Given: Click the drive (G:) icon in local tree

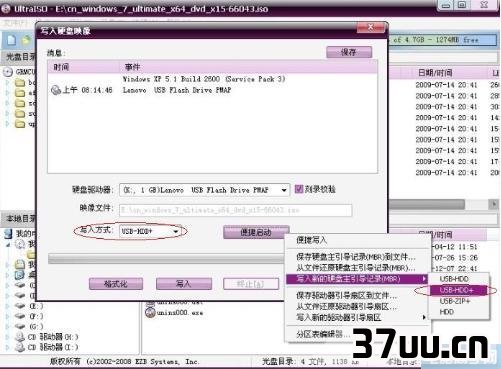Looking at the screenshot, I should tap(20, 326).
